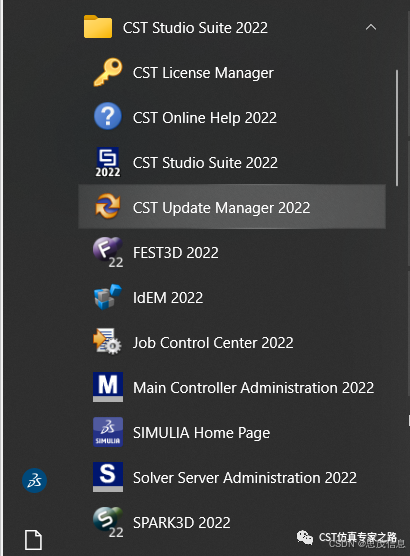Click the blue M Main Controller icon

tap(108, 387)
